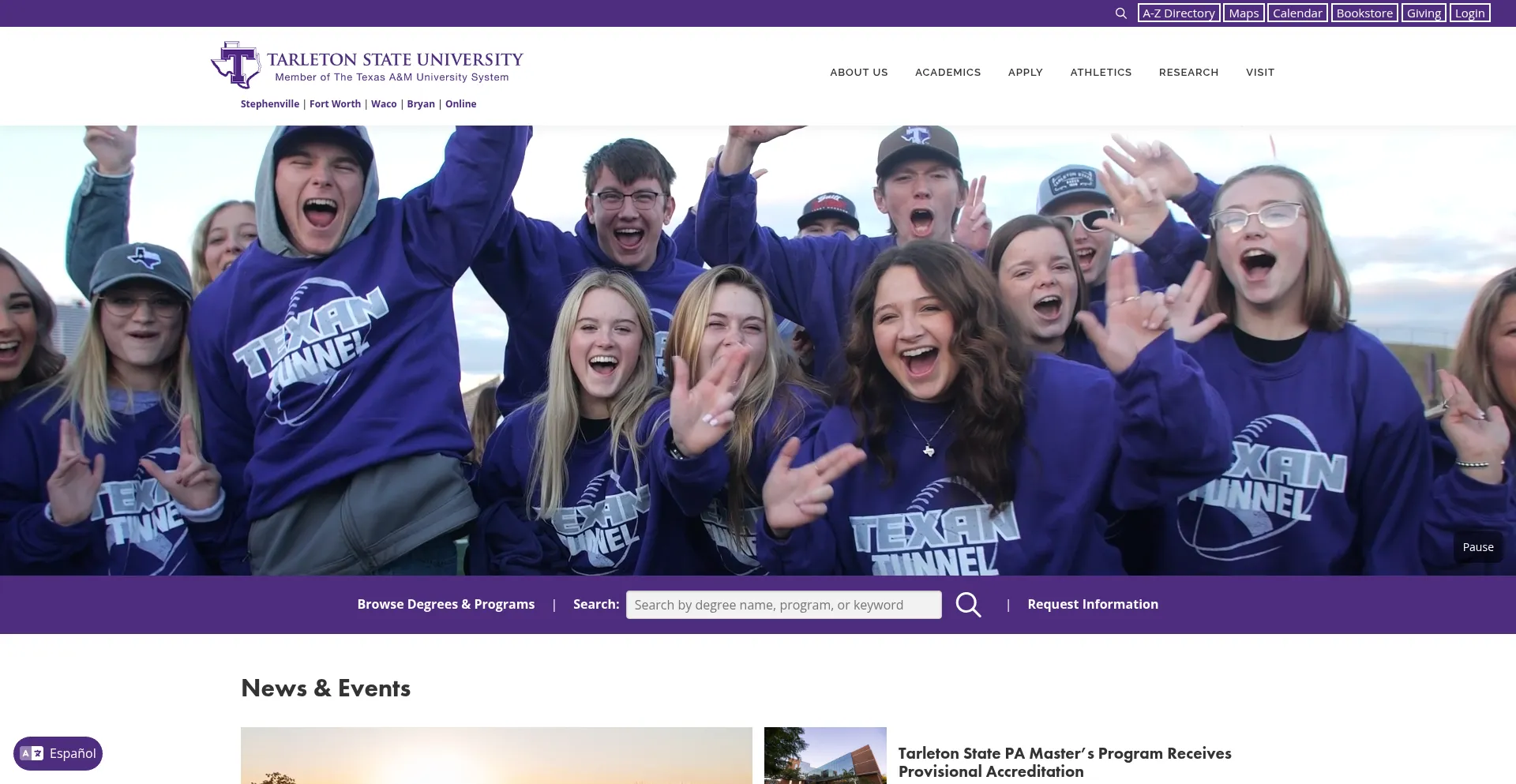Focus the degree search input field
Image resolution: width=1516 pixels, height=784 pixels.
pos(783,605)
